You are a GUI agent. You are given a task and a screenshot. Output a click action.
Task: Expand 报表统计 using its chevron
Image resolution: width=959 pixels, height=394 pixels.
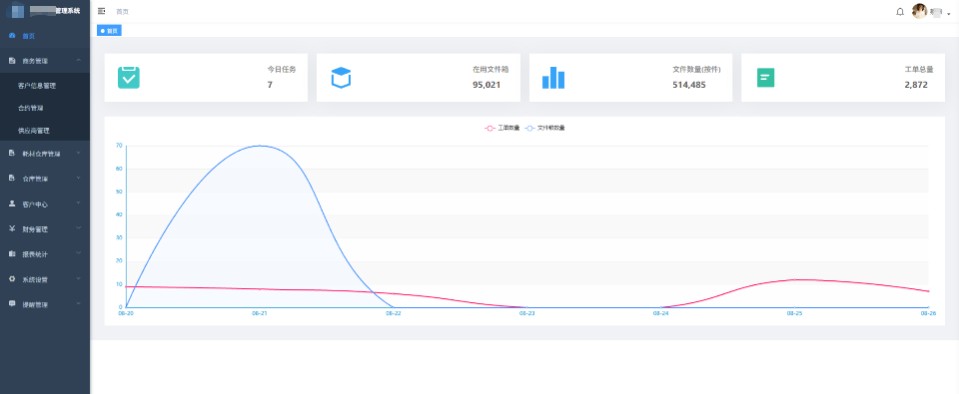click(79, 253)
